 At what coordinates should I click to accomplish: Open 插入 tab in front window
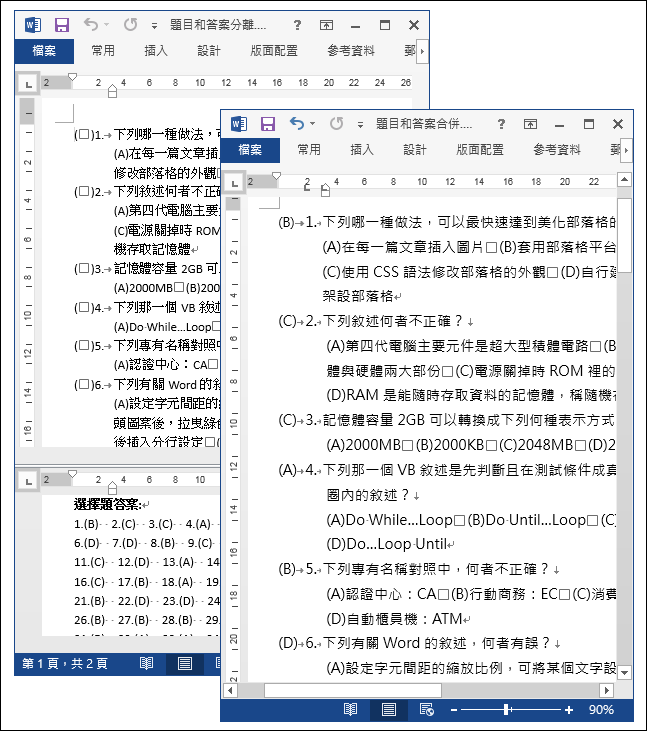362,150
